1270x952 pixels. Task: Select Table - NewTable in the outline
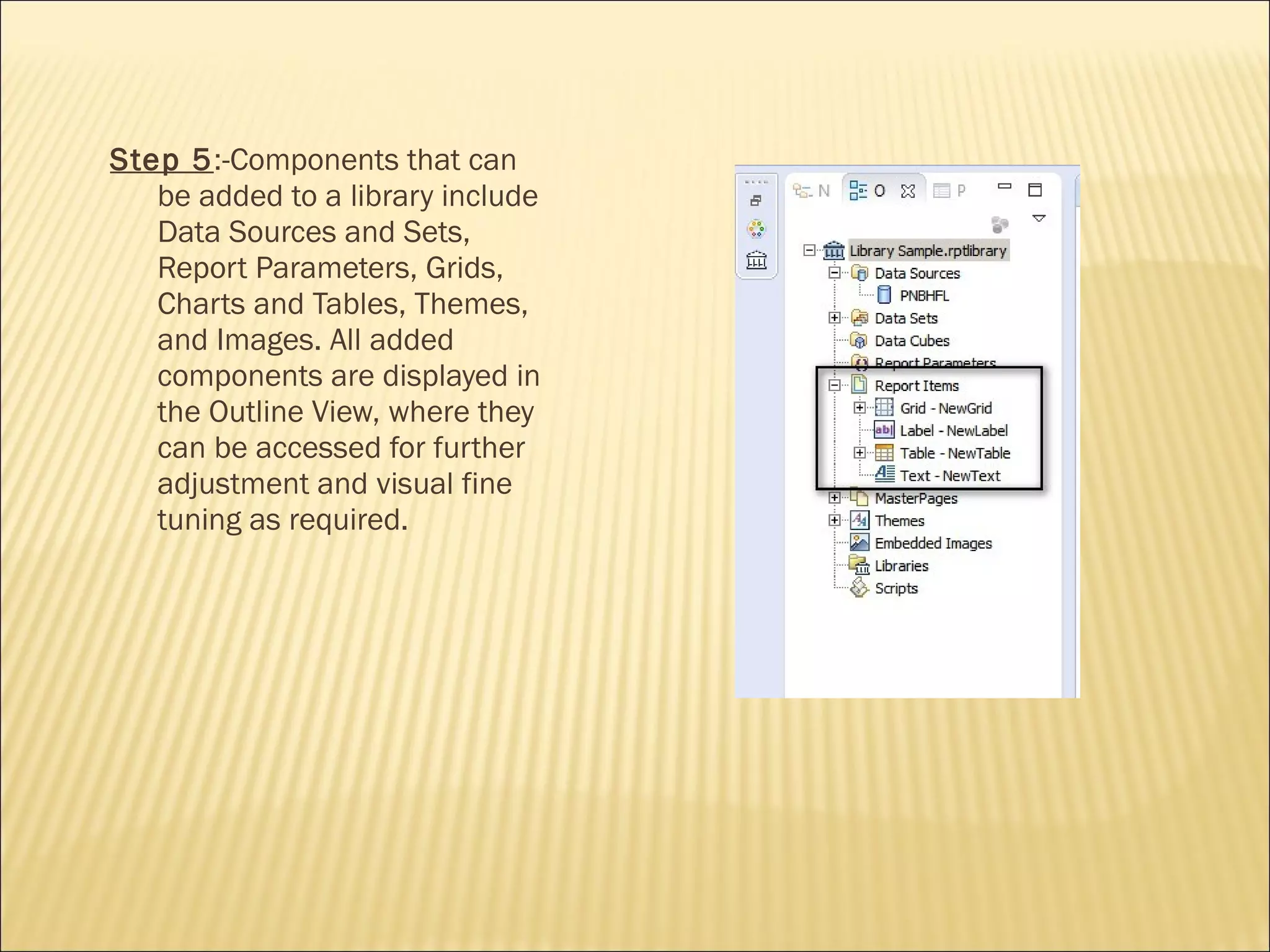955,454
